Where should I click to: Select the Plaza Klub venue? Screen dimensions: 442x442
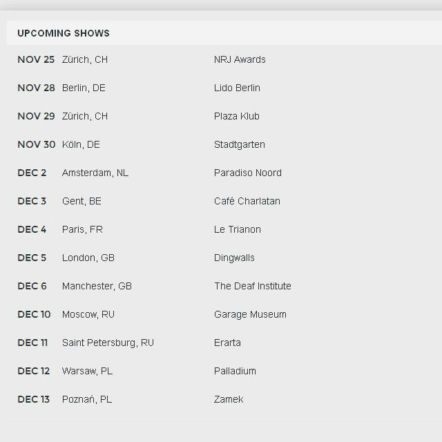tap(237, 116)
